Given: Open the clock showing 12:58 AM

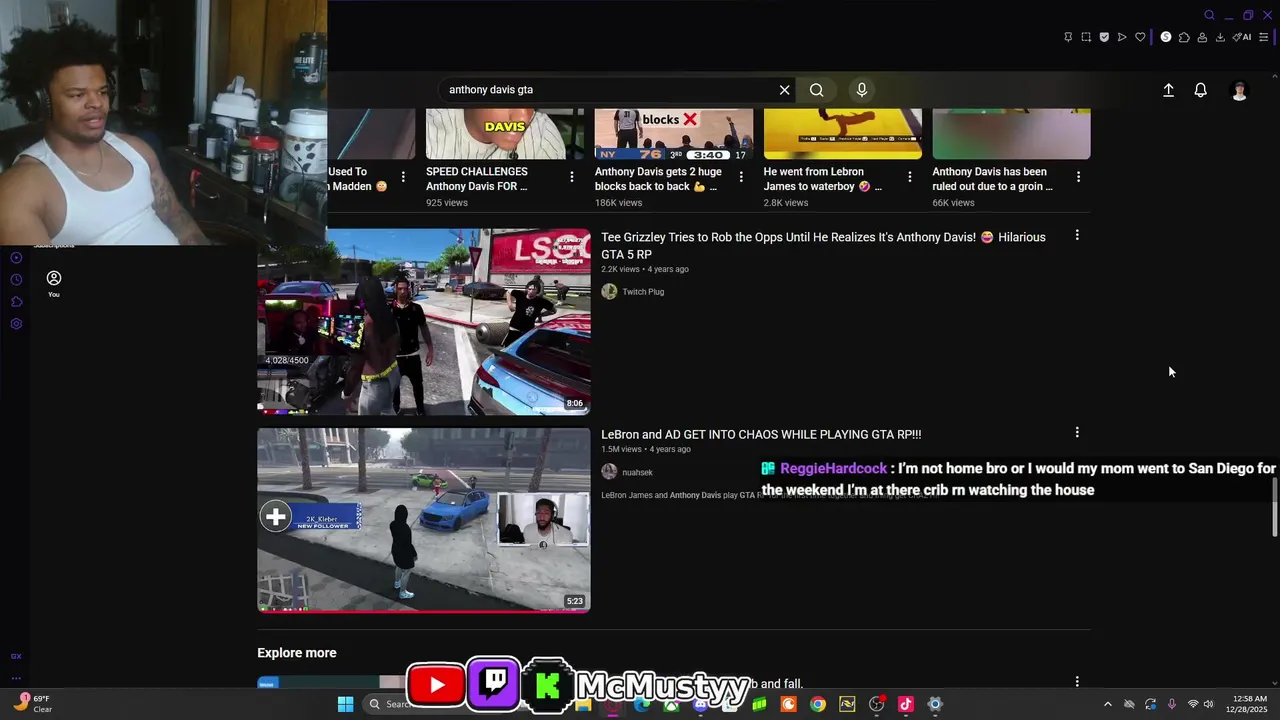Looking at the screenshot, I should (1247, 704).
